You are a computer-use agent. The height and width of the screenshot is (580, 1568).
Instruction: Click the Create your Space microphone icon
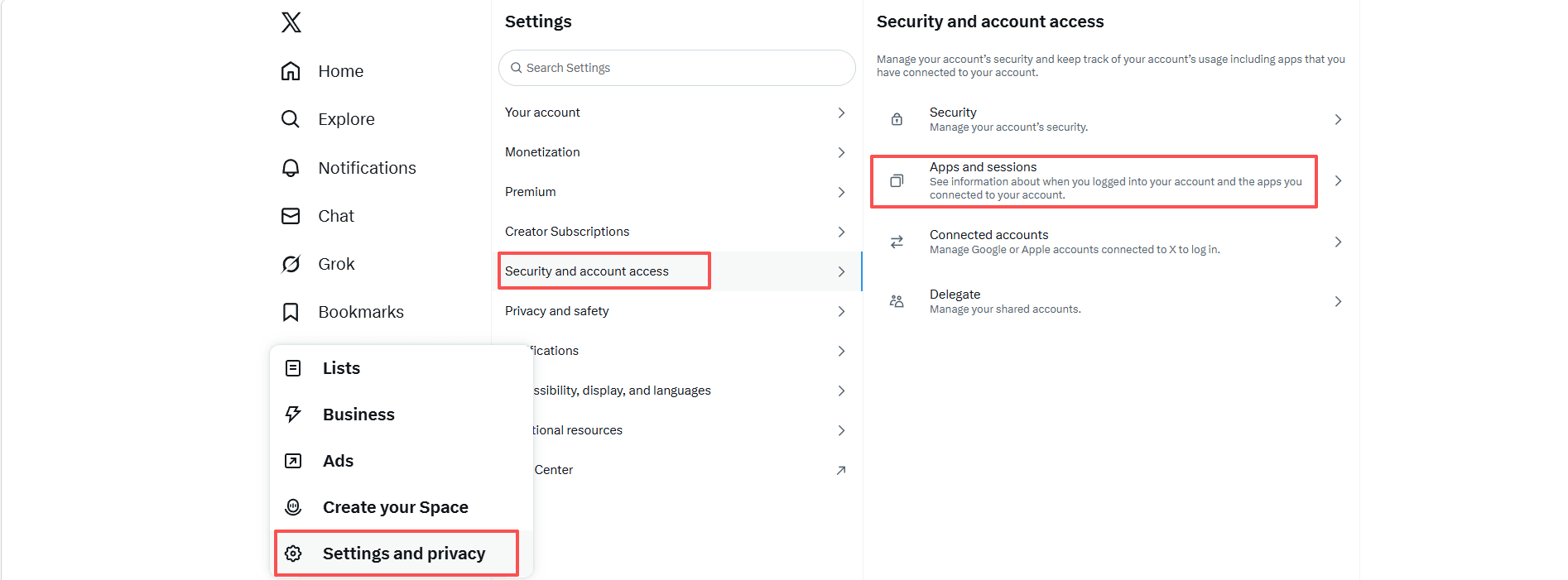(293, 507)
